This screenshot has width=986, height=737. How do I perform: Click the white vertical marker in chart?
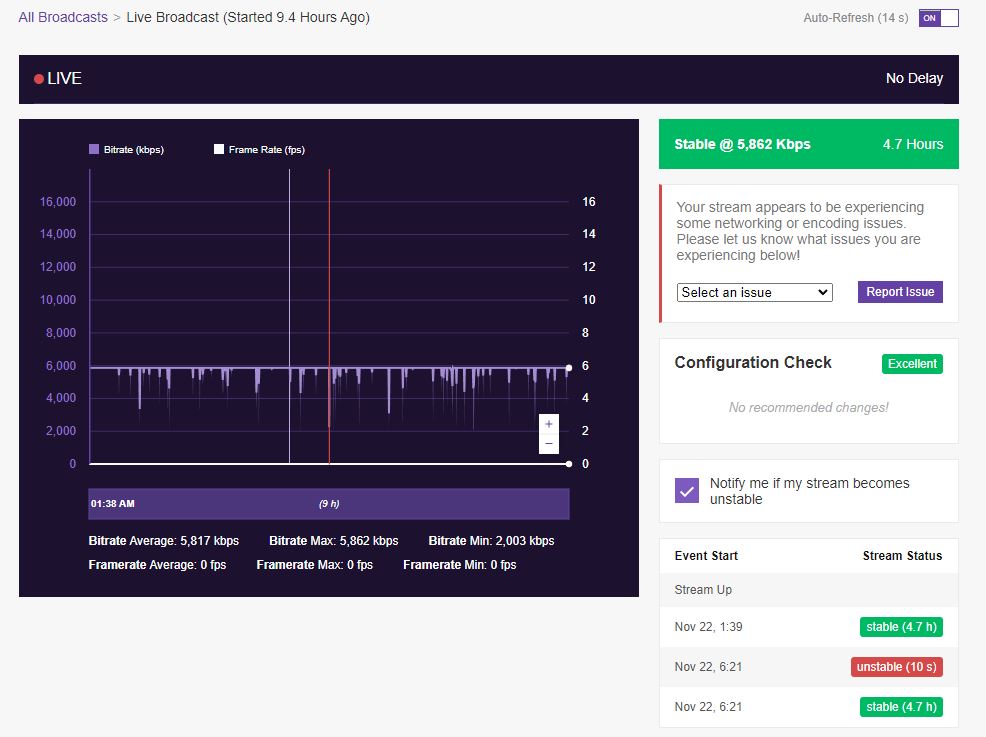tap(289, 300)
